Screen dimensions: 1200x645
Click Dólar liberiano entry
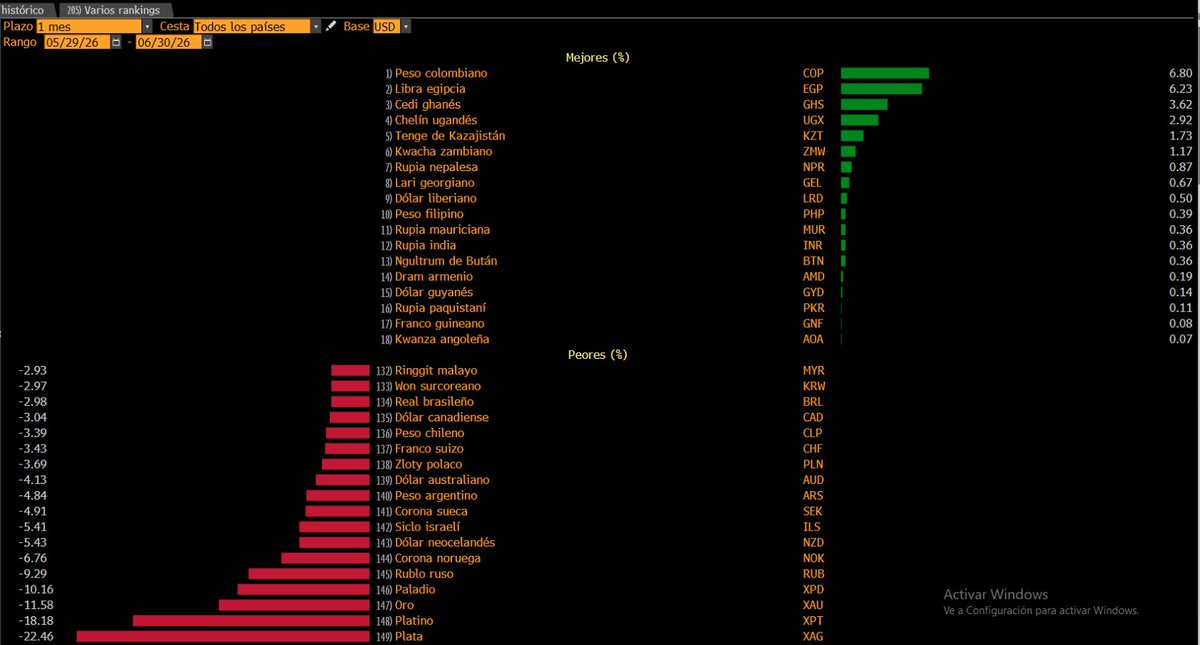(x=435, y=198)
